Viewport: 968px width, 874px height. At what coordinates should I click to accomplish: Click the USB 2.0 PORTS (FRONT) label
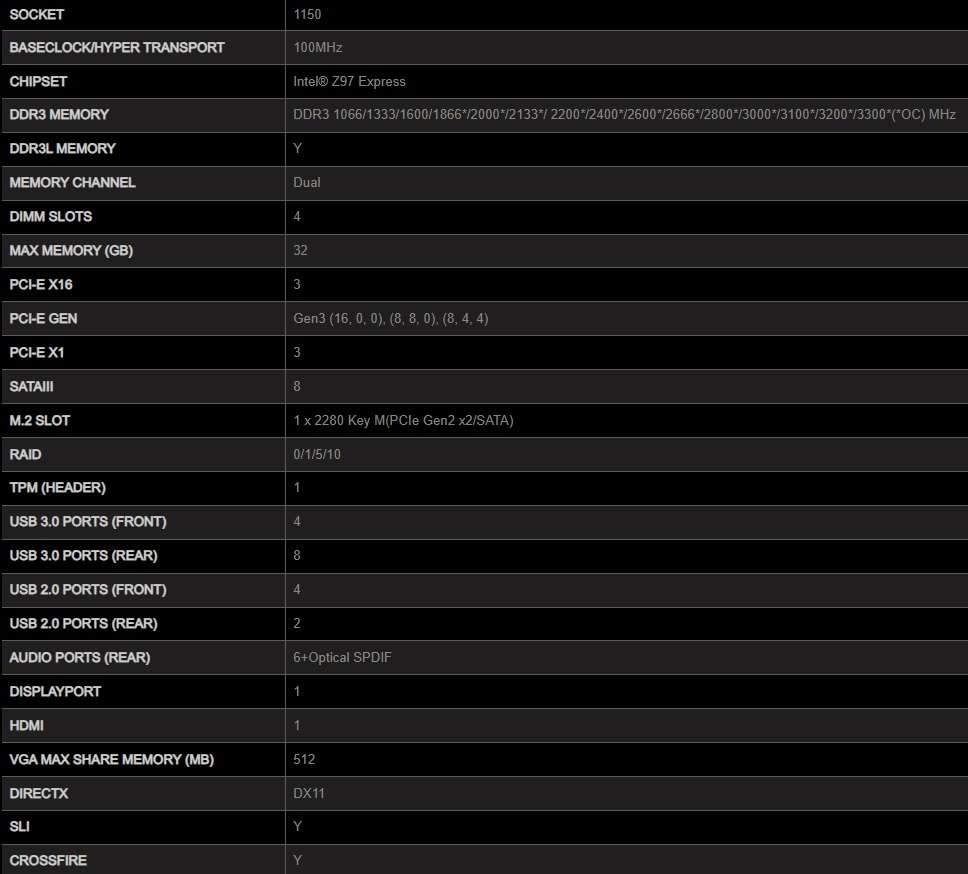[x=87, y=589]
